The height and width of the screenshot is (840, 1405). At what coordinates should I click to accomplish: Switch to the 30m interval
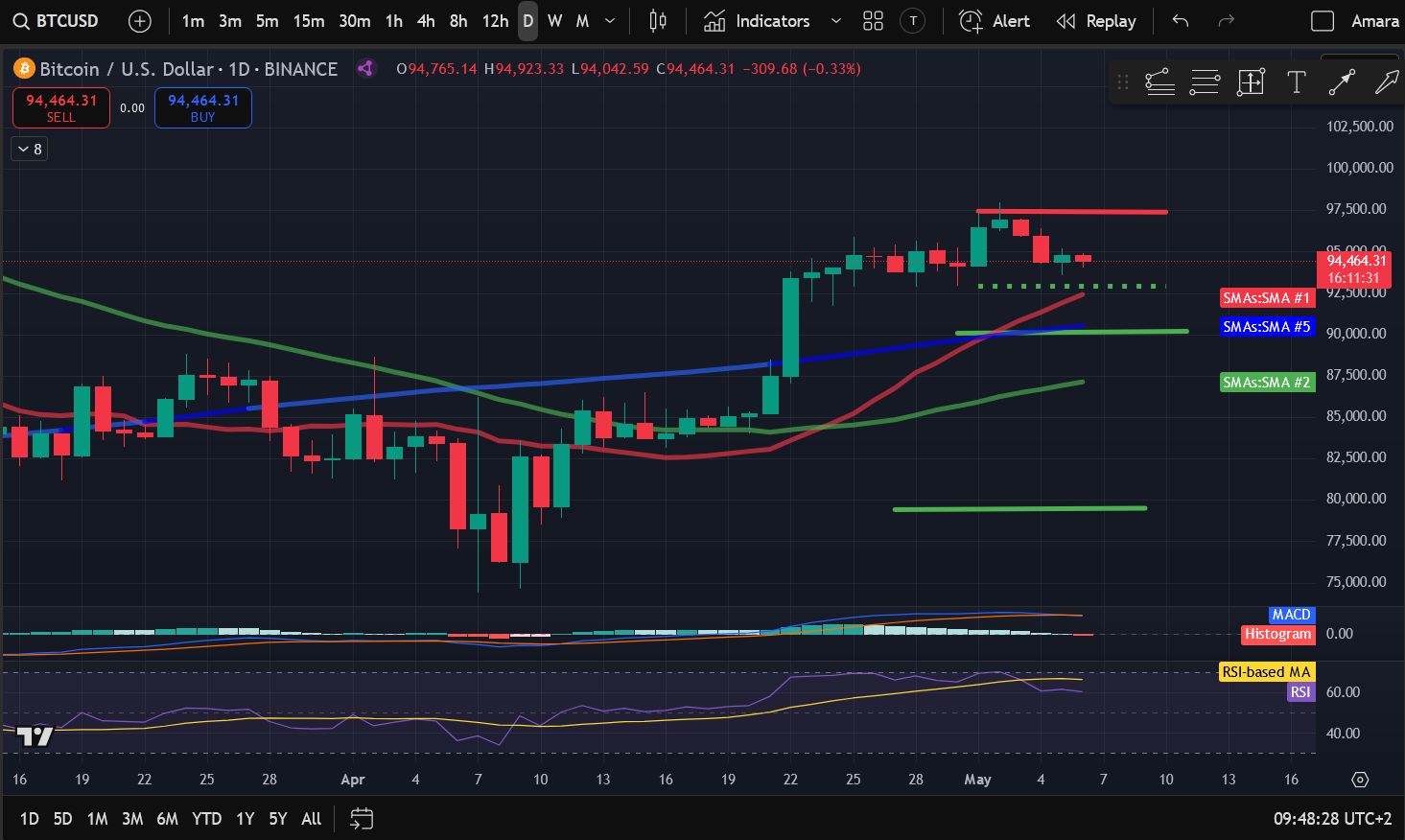pos(355,21)
